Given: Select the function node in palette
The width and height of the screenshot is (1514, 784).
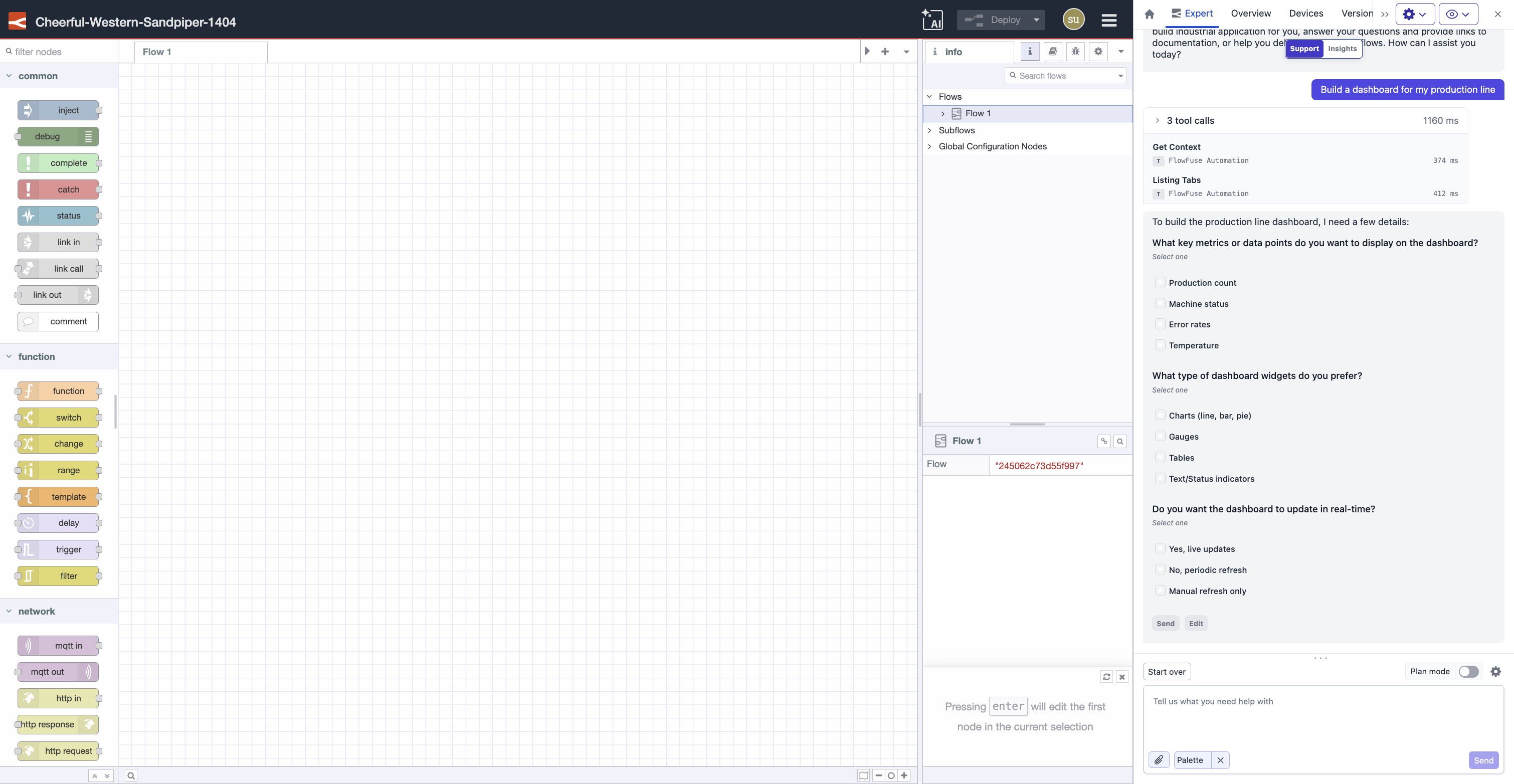Looking at the screenshot, I should [x=58, y=391].
